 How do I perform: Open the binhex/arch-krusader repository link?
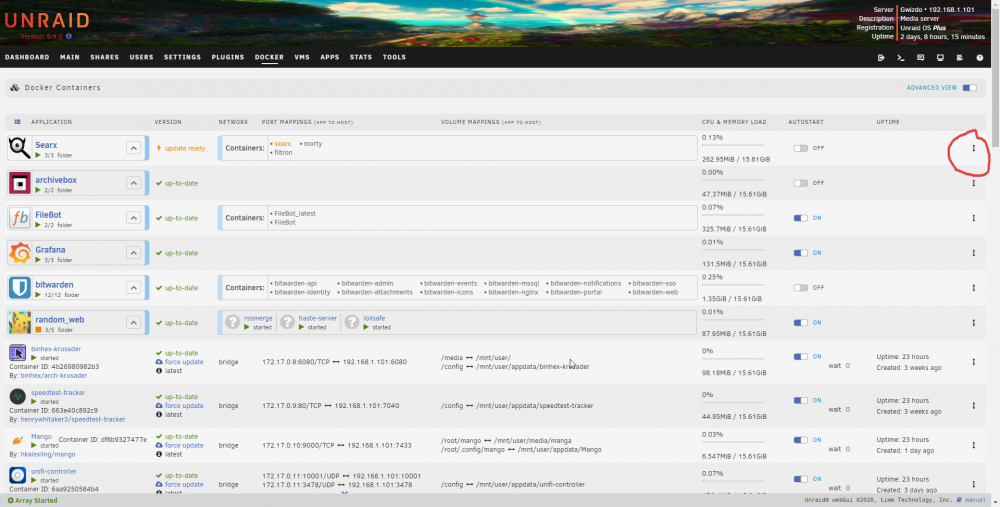54,376
